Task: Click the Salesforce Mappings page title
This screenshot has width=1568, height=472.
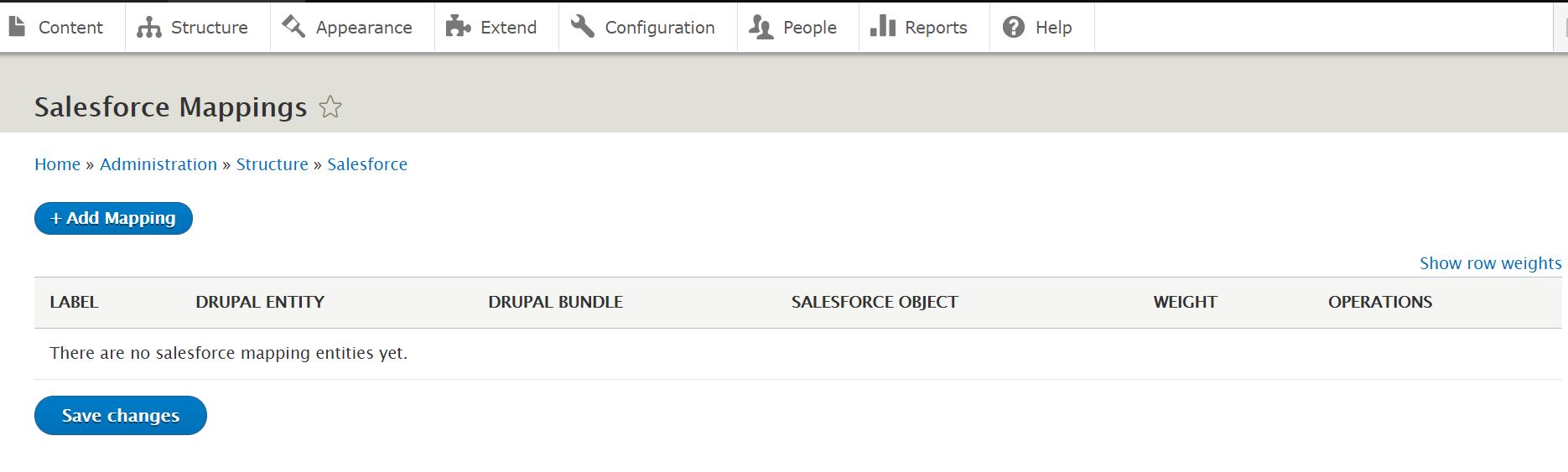Action: pos(170,107)
